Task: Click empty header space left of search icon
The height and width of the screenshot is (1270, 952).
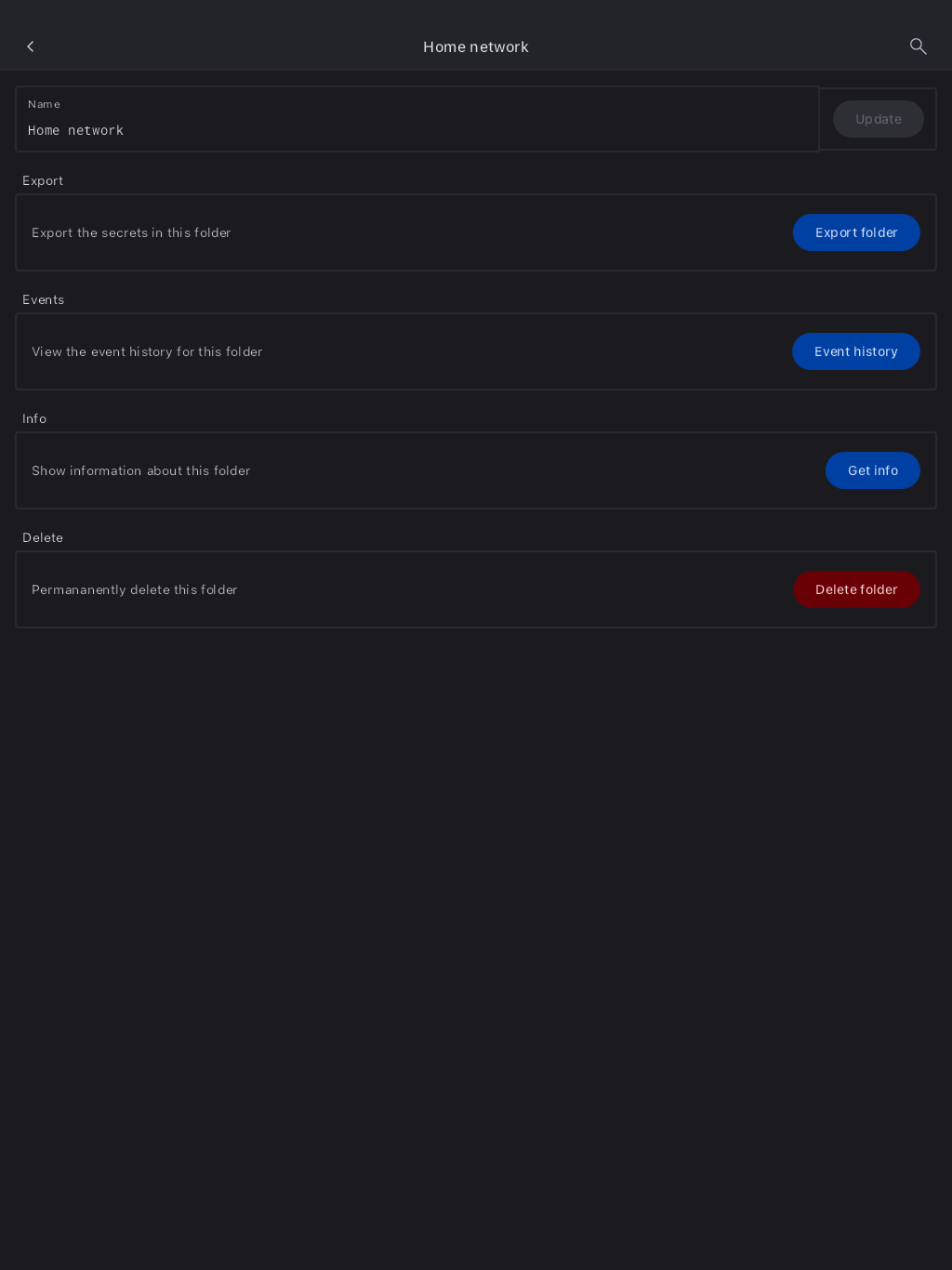Action: click(744, 46)
